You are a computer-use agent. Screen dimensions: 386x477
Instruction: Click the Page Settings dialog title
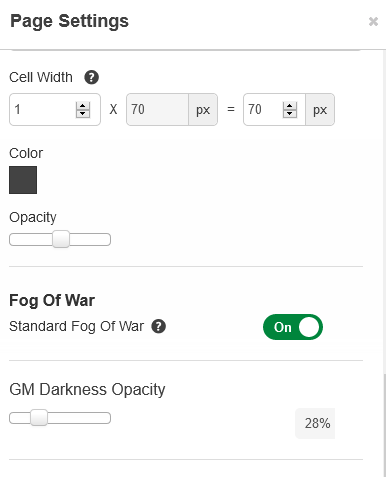[69, 21]
